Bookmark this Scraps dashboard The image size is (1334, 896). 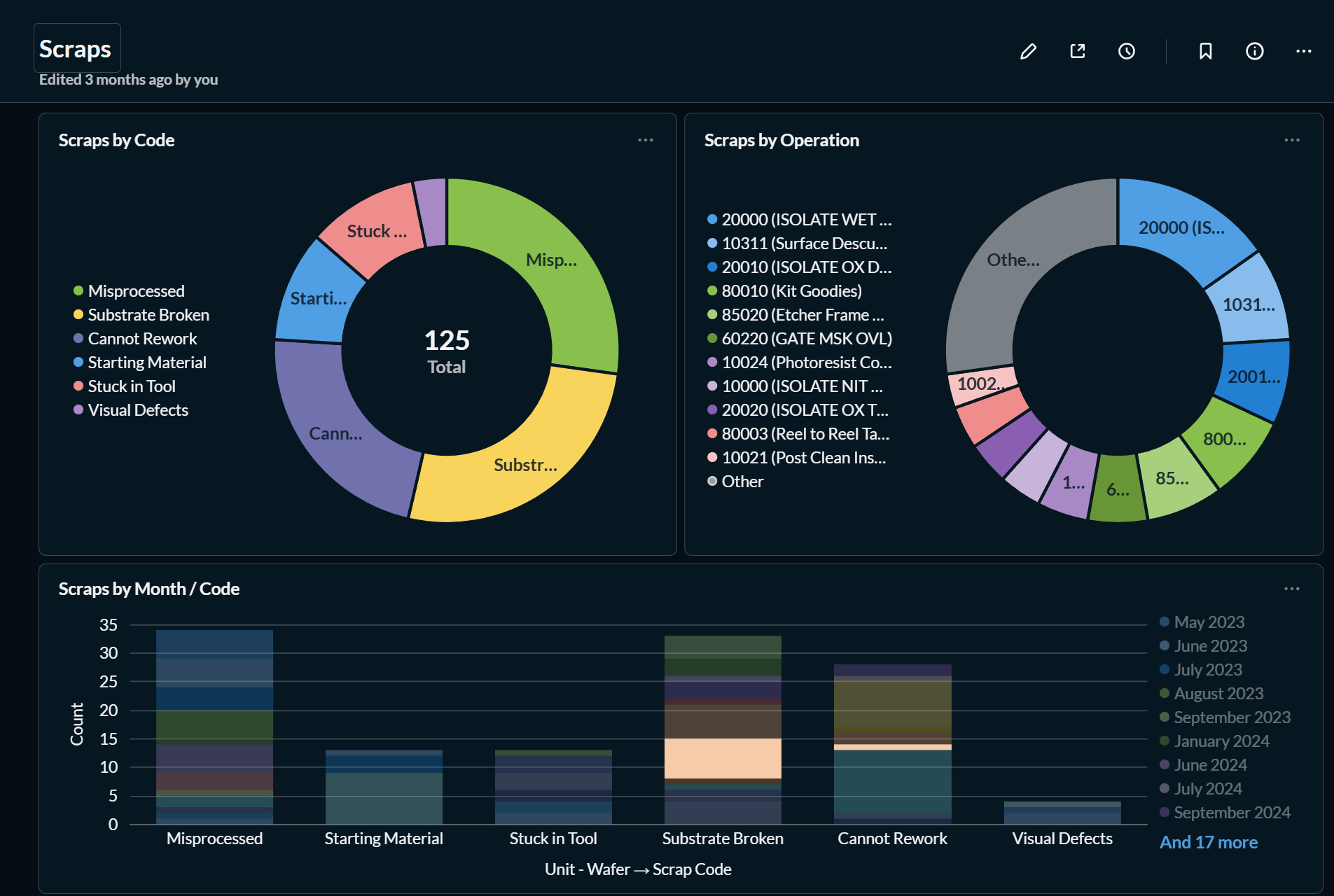point(1206,51)
